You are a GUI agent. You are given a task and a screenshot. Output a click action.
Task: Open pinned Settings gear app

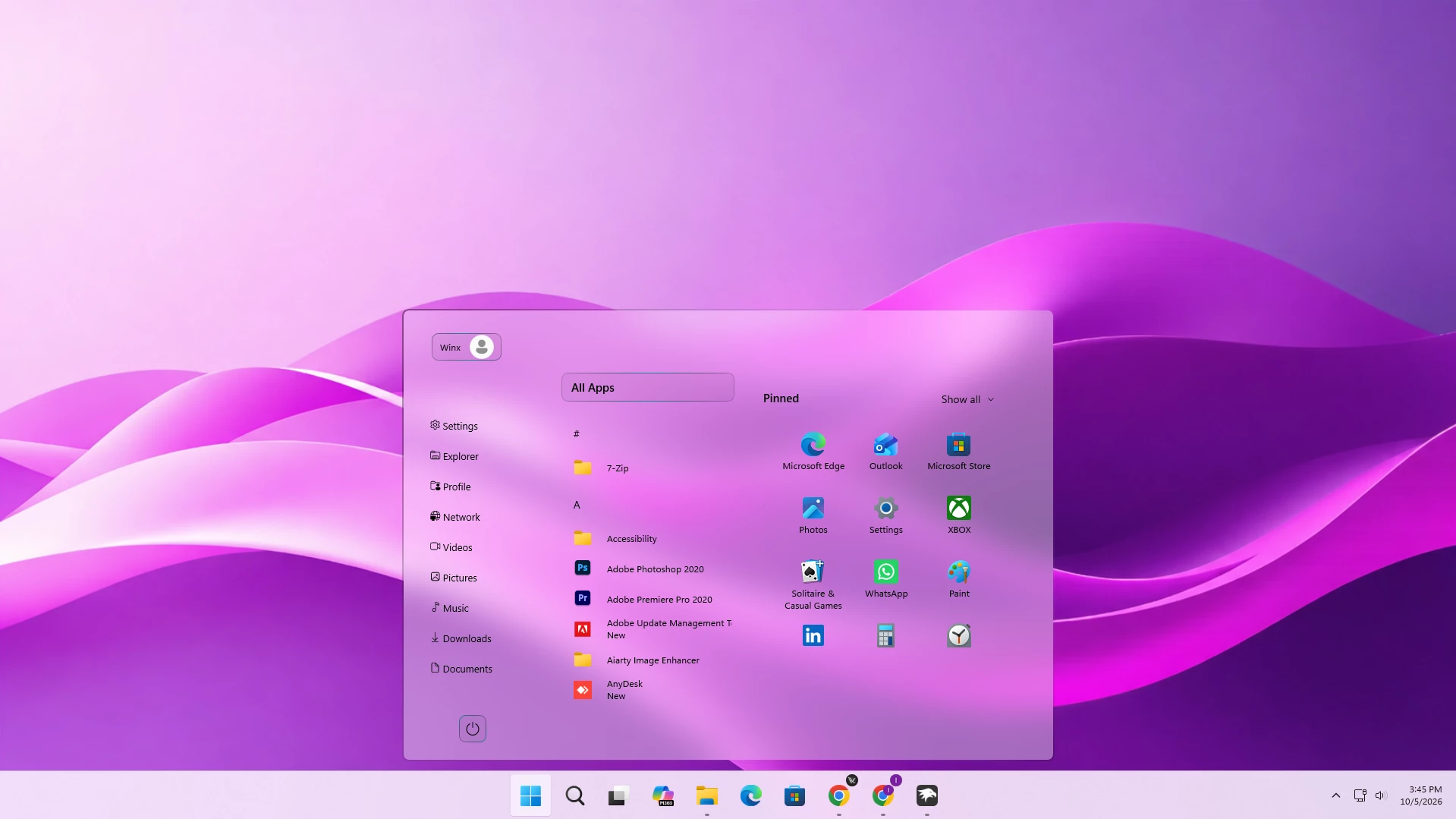(x=885, y=515)
